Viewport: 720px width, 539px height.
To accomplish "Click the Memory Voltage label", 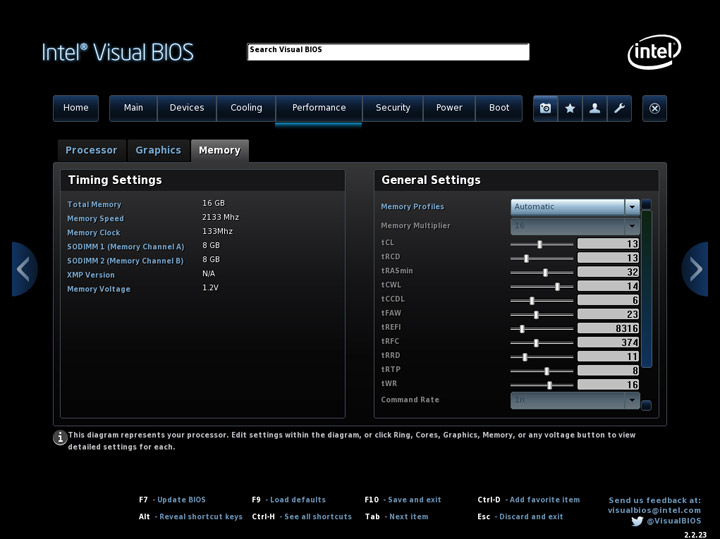I will pyautogui.click(x=99, y=289).
